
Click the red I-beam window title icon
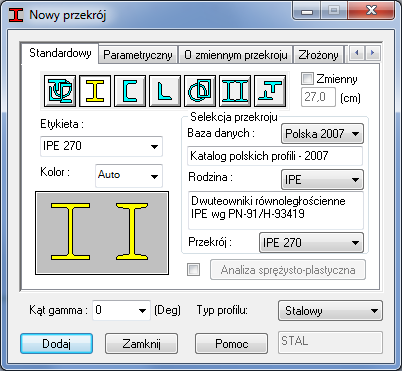(x=16, y=15)
